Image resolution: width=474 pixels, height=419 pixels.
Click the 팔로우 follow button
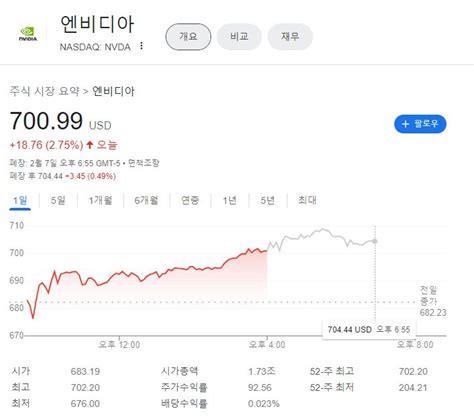click(420, 124)
